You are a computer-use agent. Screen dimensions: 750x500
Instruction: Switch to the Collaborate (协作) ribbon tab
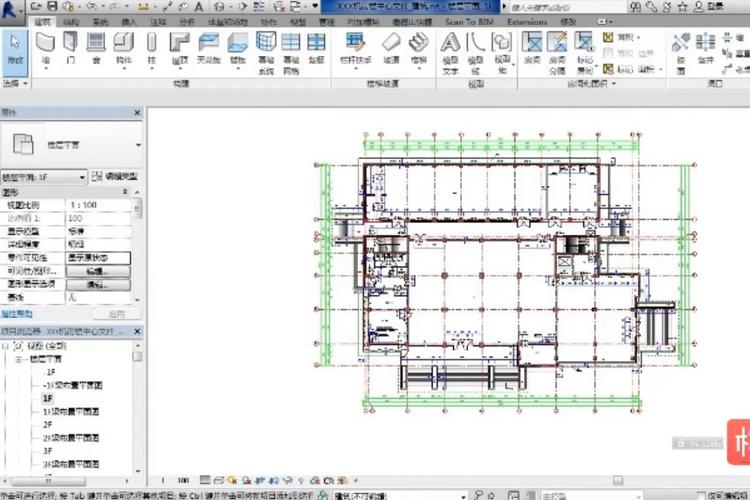point(269,22)
